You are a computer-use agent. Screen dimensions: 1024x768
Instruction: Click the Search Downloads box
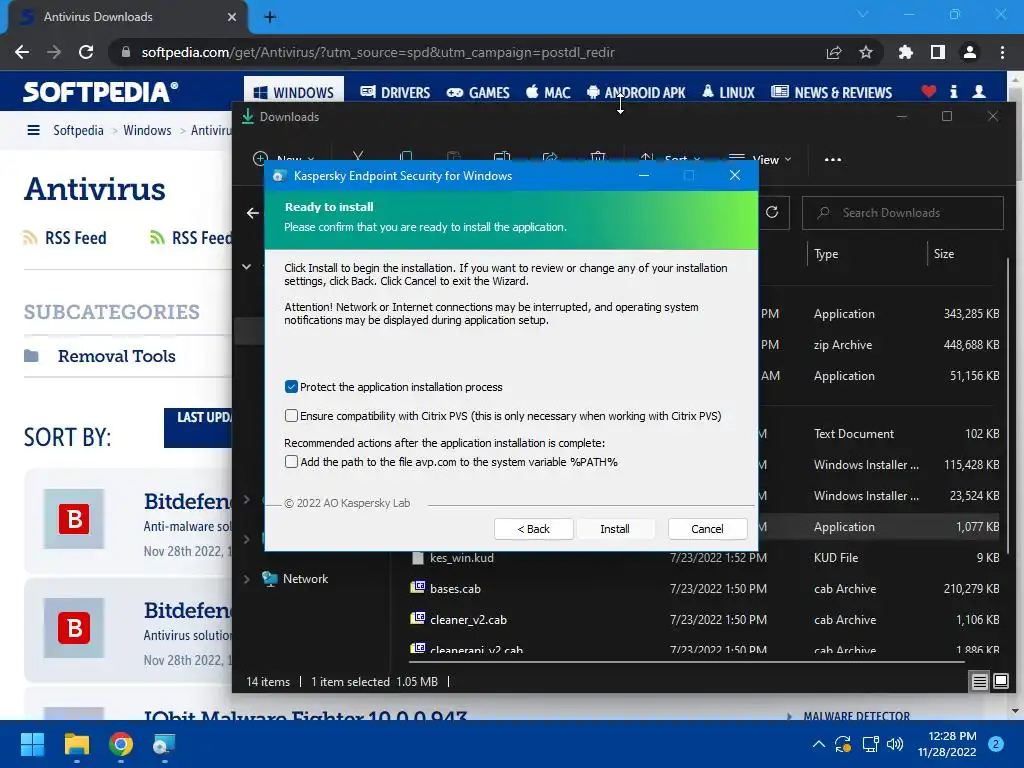coord(903,213)
